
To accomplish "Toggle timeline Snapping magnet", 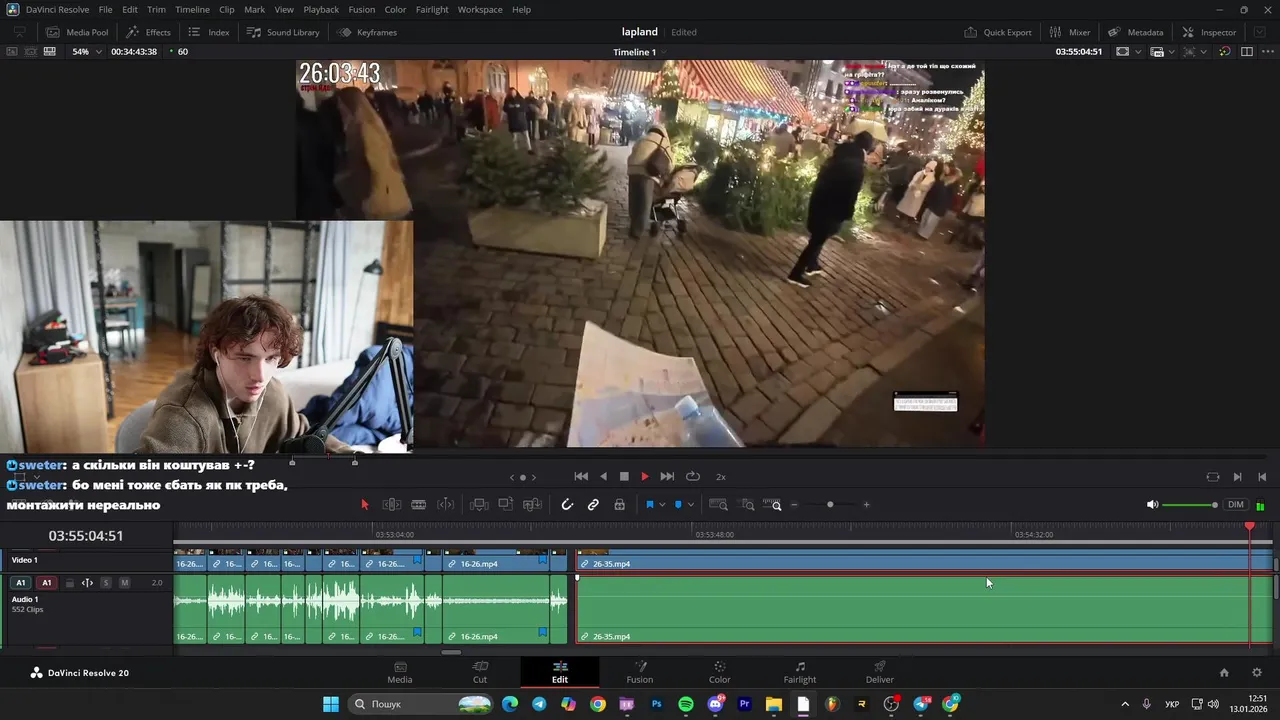I will (x=567, y=505).
